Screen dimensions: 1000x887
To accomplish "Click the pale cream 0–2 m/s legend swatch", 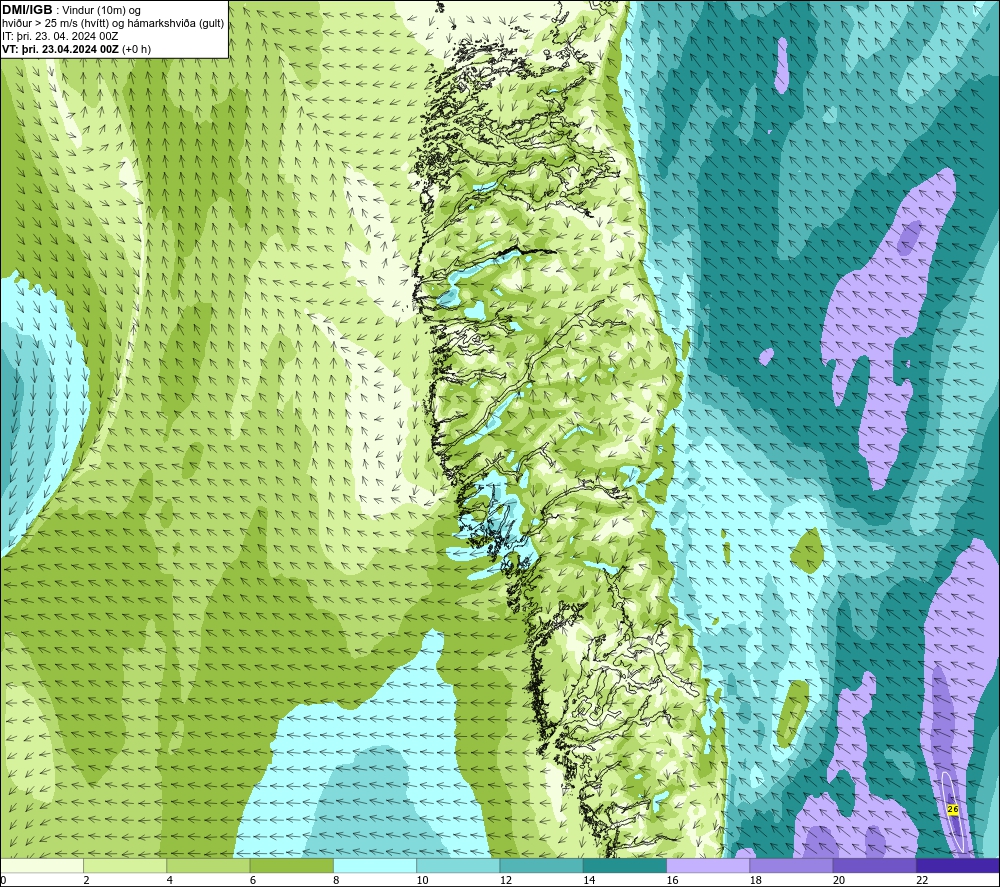I will coord(41,865).
